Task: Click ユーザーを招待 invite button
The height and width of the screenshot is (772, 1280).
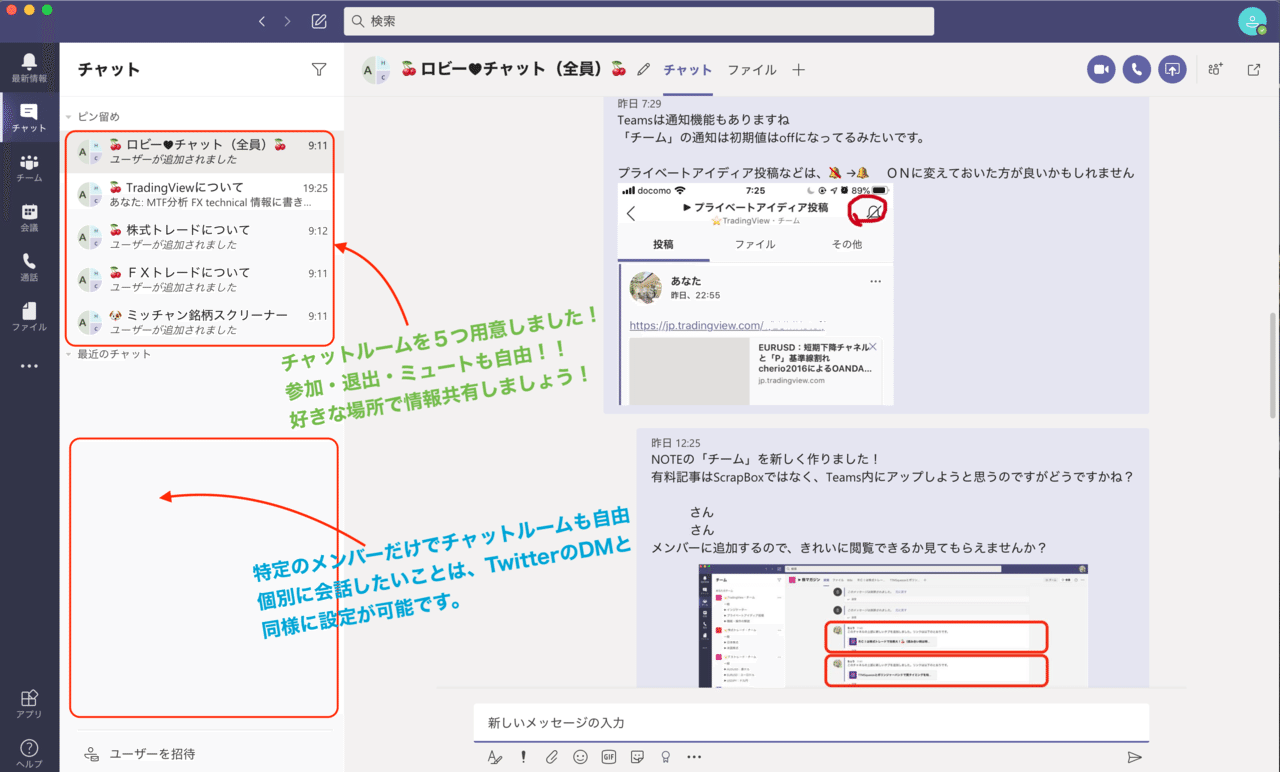Action: coord(140,754)
